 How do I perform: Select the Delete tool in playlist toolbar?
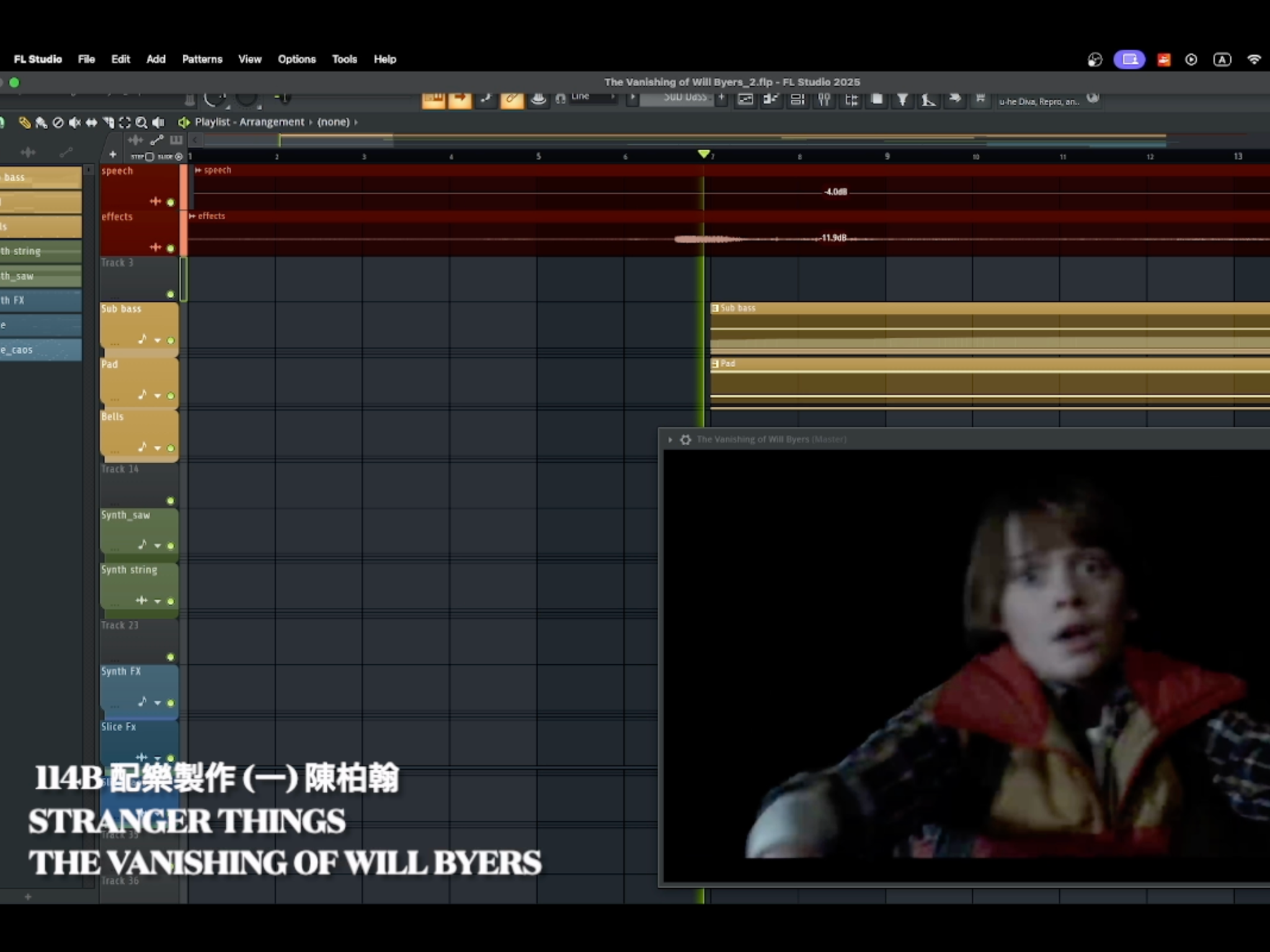[x=58, y=123]
